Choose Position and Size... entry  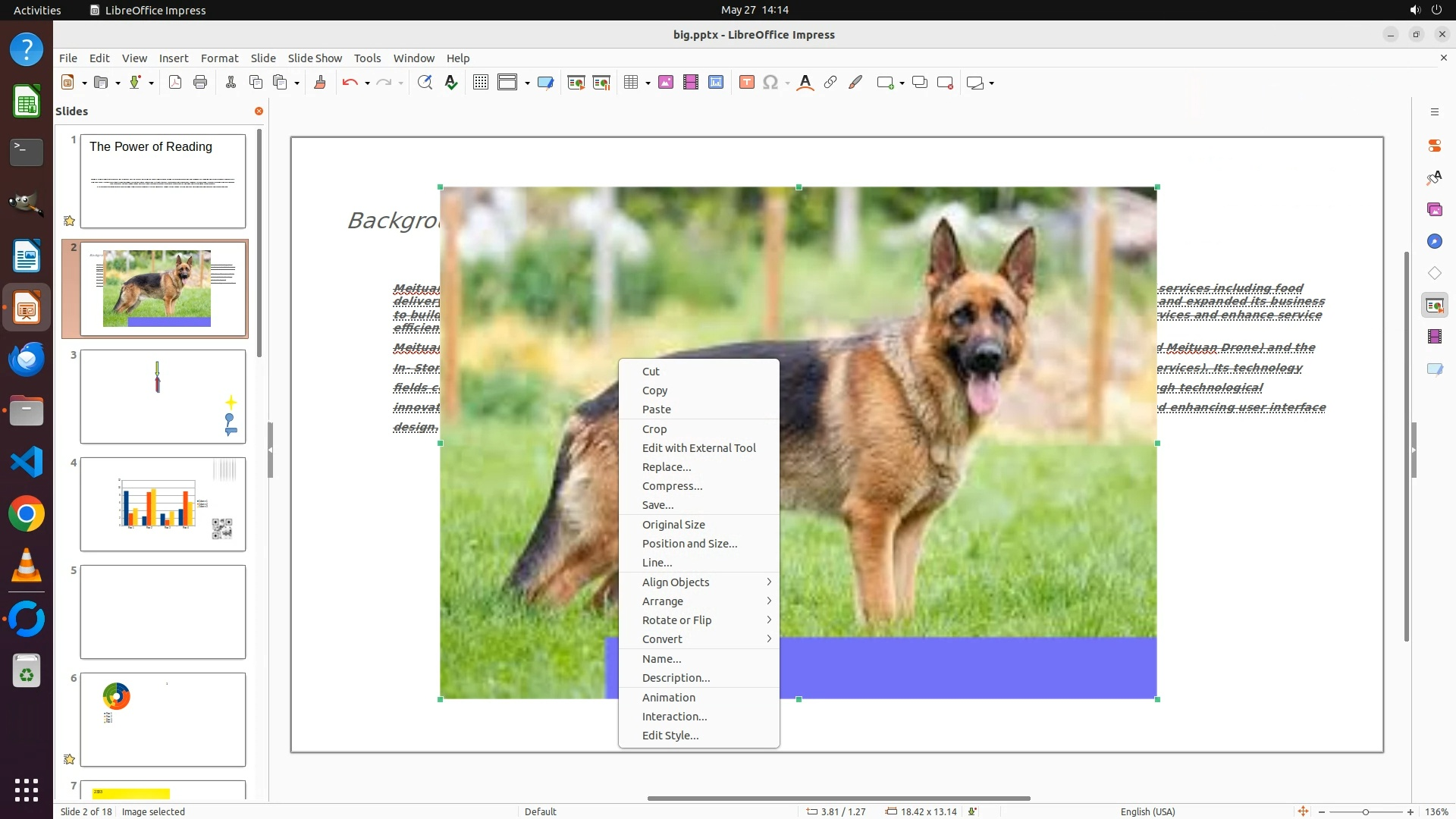tap(689, 544)
